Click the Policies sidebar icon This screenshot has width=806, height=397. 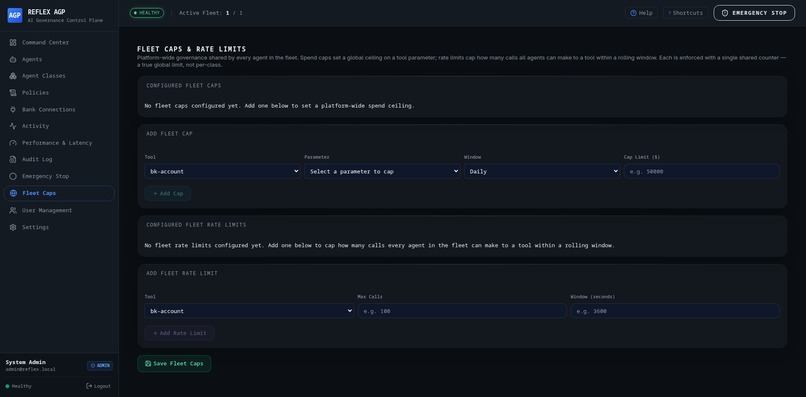[13, 93]
